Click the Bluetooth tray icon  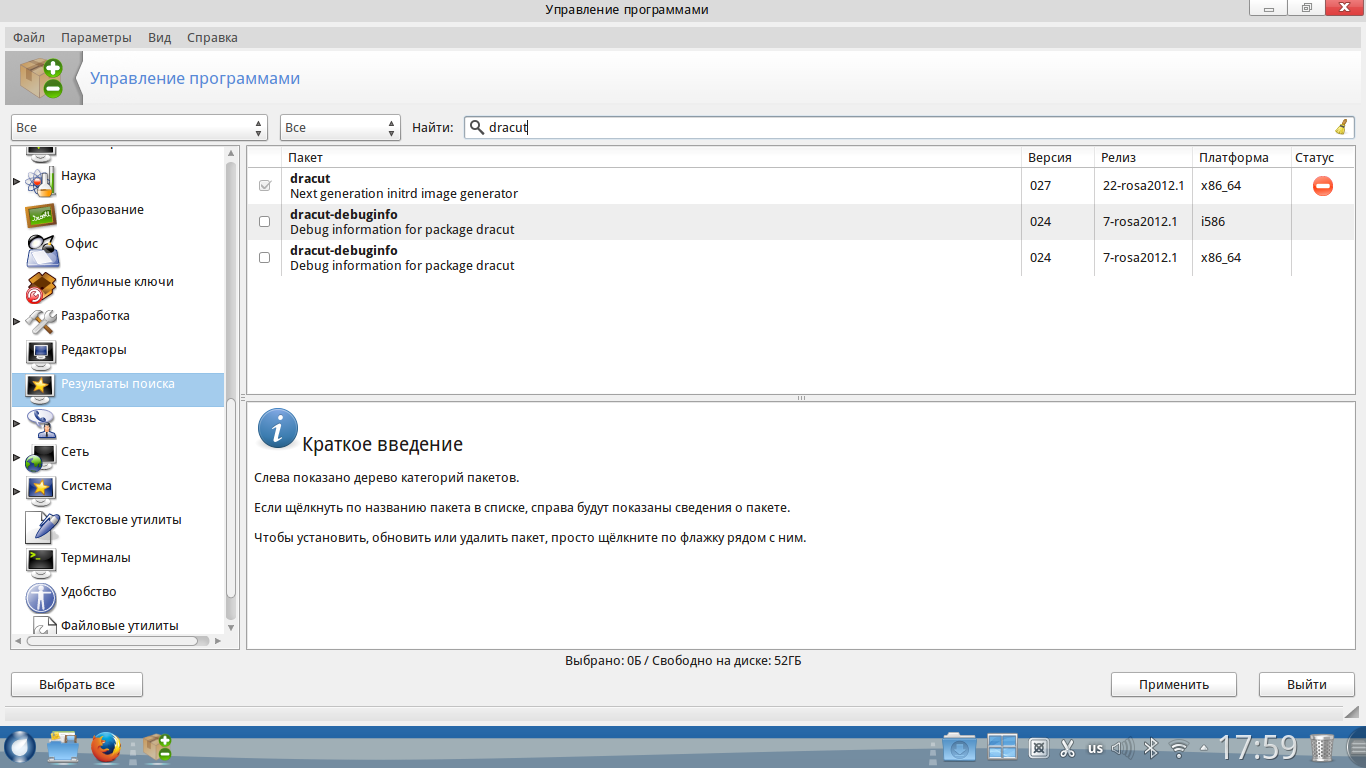[x=1151, y=747]
